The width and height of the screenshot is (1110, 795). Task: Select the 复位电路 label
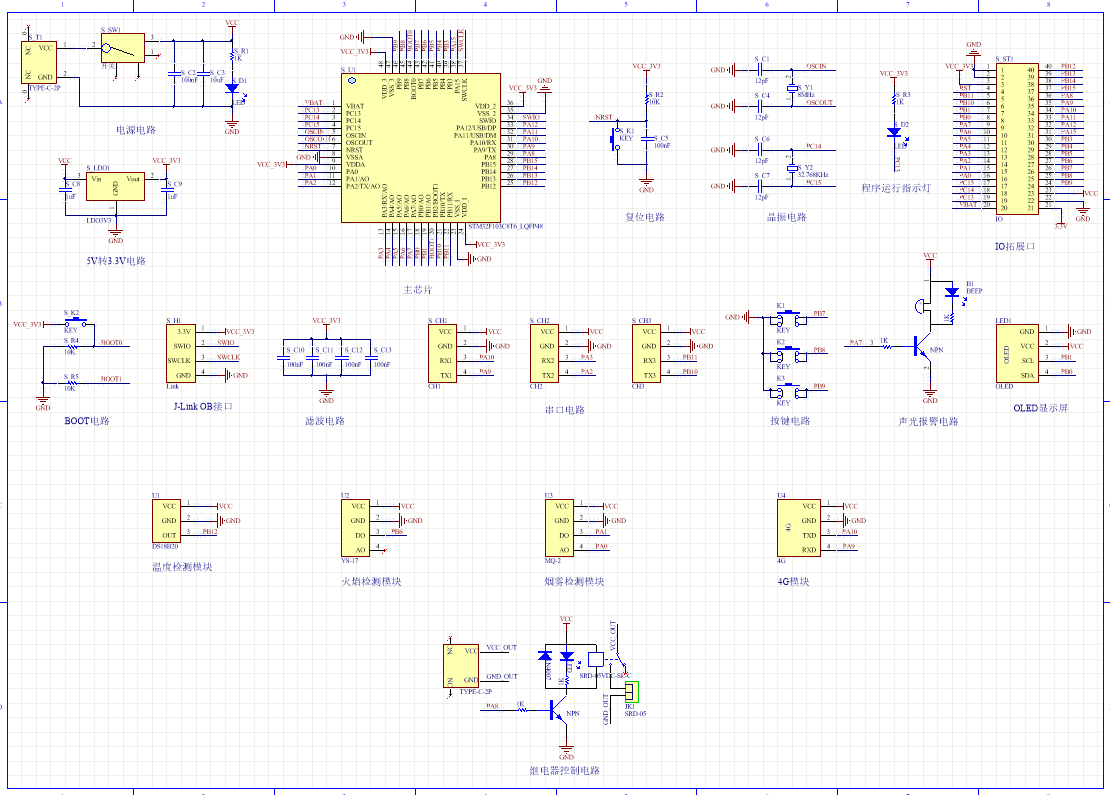click(645, 217)
